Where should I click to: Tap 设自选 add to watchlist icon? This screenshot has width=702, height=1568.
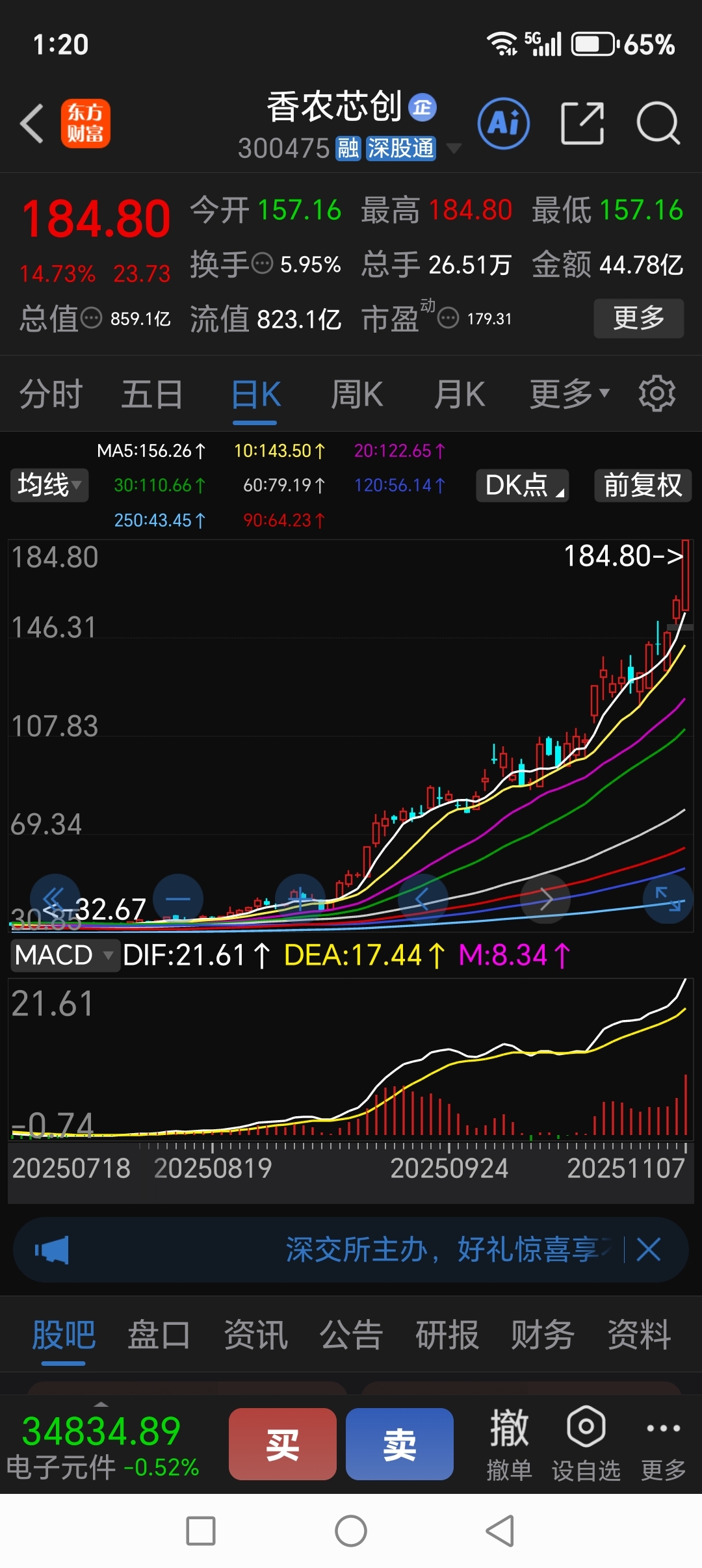586,1444
